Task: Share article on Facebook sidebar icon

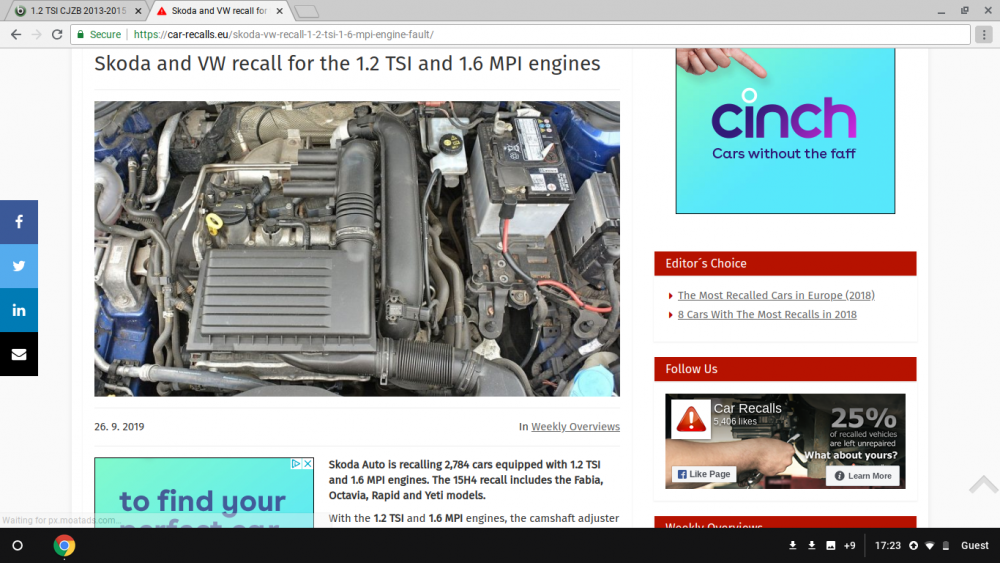Action: 18,222
